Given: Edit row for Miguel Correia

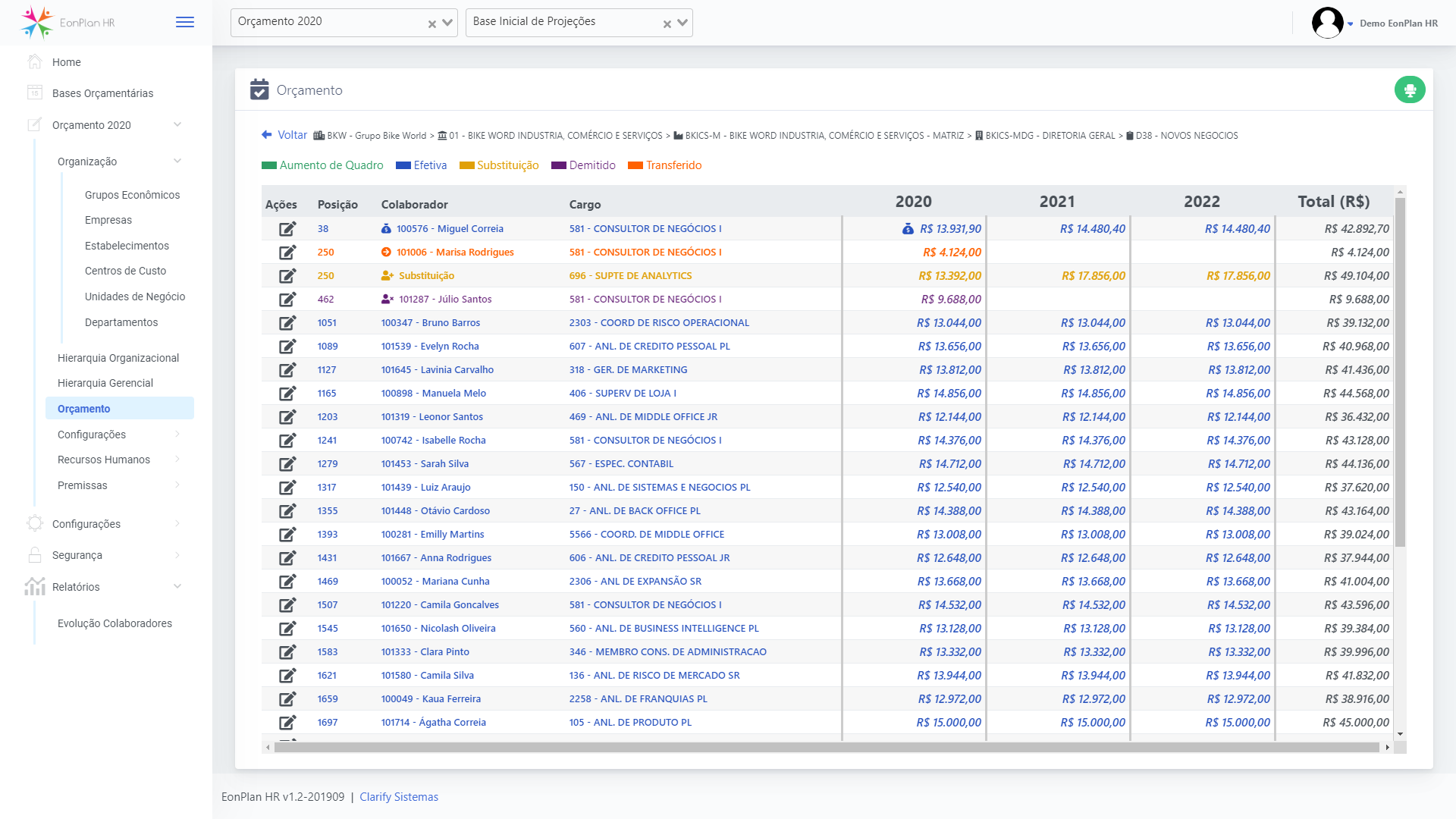Looking at the screenshot, I should (287, 229).
